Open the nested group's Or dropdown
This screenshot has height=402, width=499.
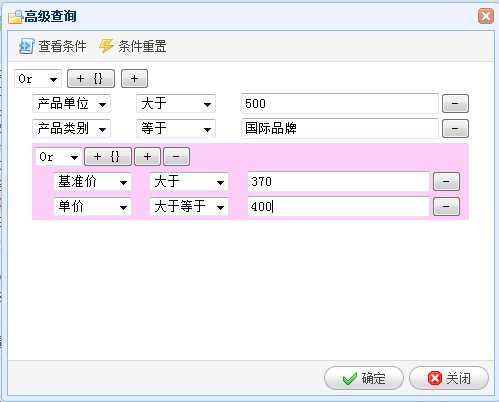pos(59,157)
